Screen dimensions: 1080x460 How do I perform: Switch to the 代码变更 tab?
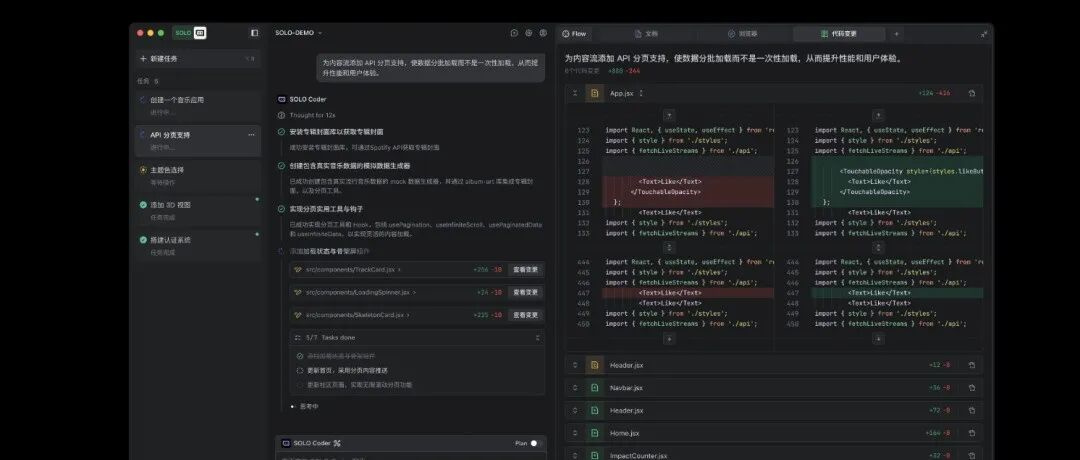click(x=838, y=33)
